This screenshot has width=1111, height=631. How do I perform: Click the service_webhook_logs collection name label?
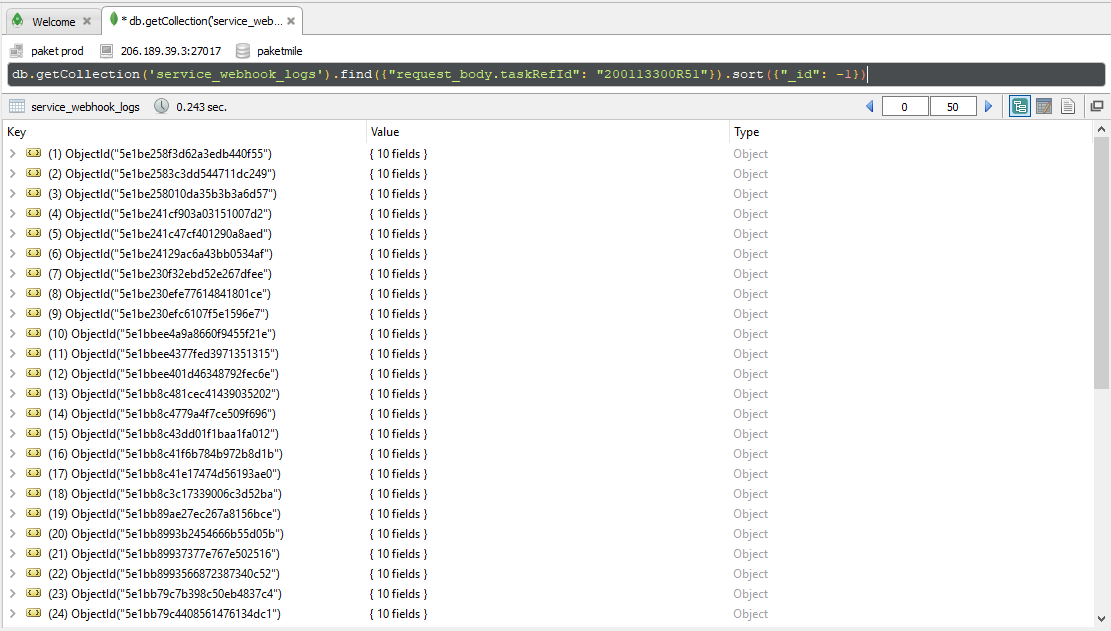(85, 107)
